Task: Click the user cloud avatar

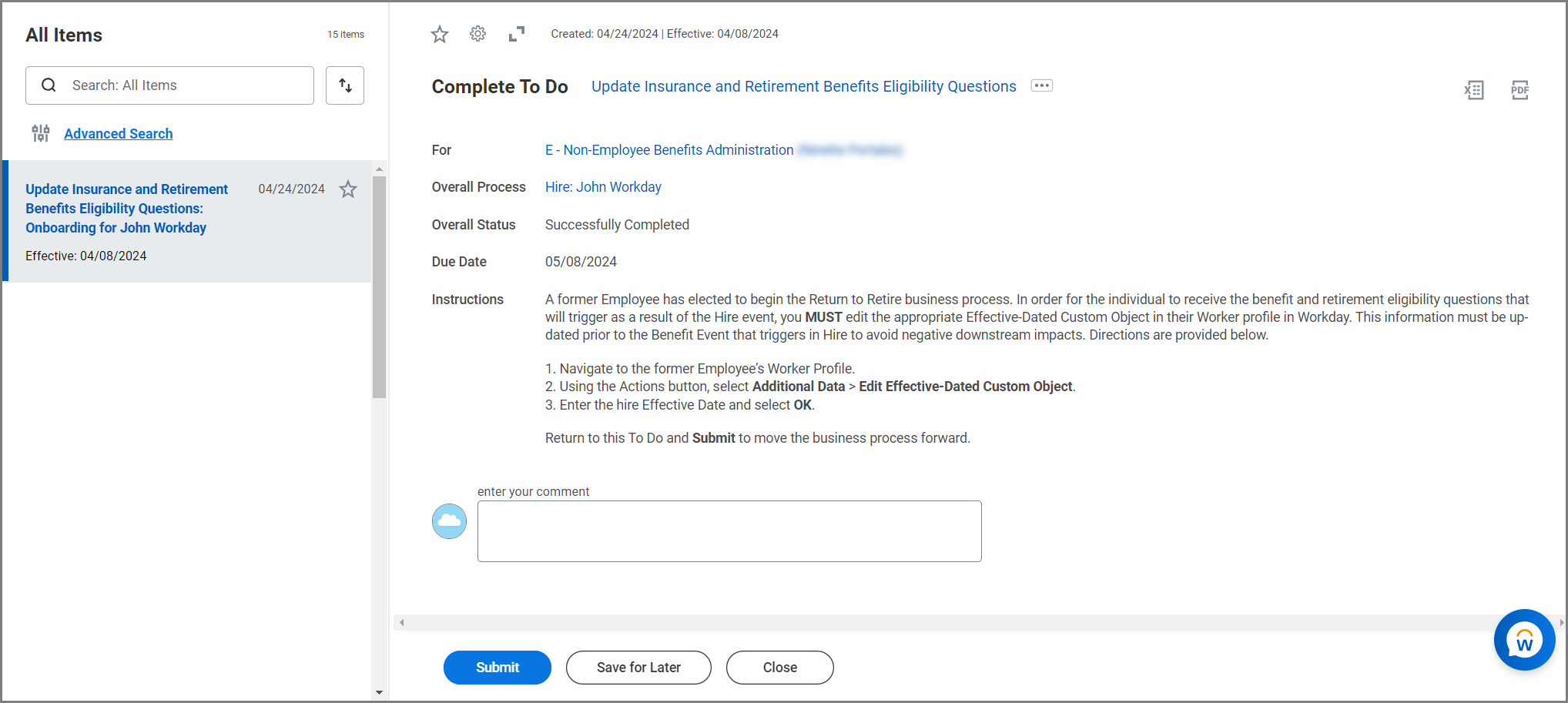Action: [x=449, y=521]
